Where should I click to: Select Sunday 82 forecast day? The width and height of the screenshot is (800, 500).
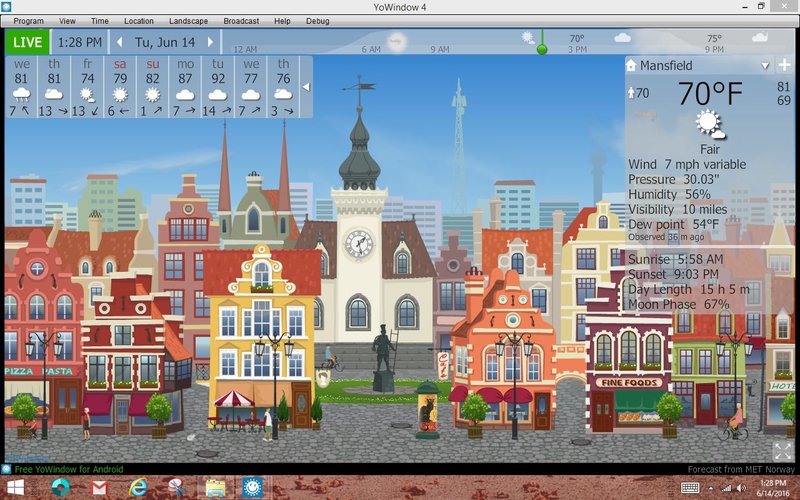tap(153, 87)
